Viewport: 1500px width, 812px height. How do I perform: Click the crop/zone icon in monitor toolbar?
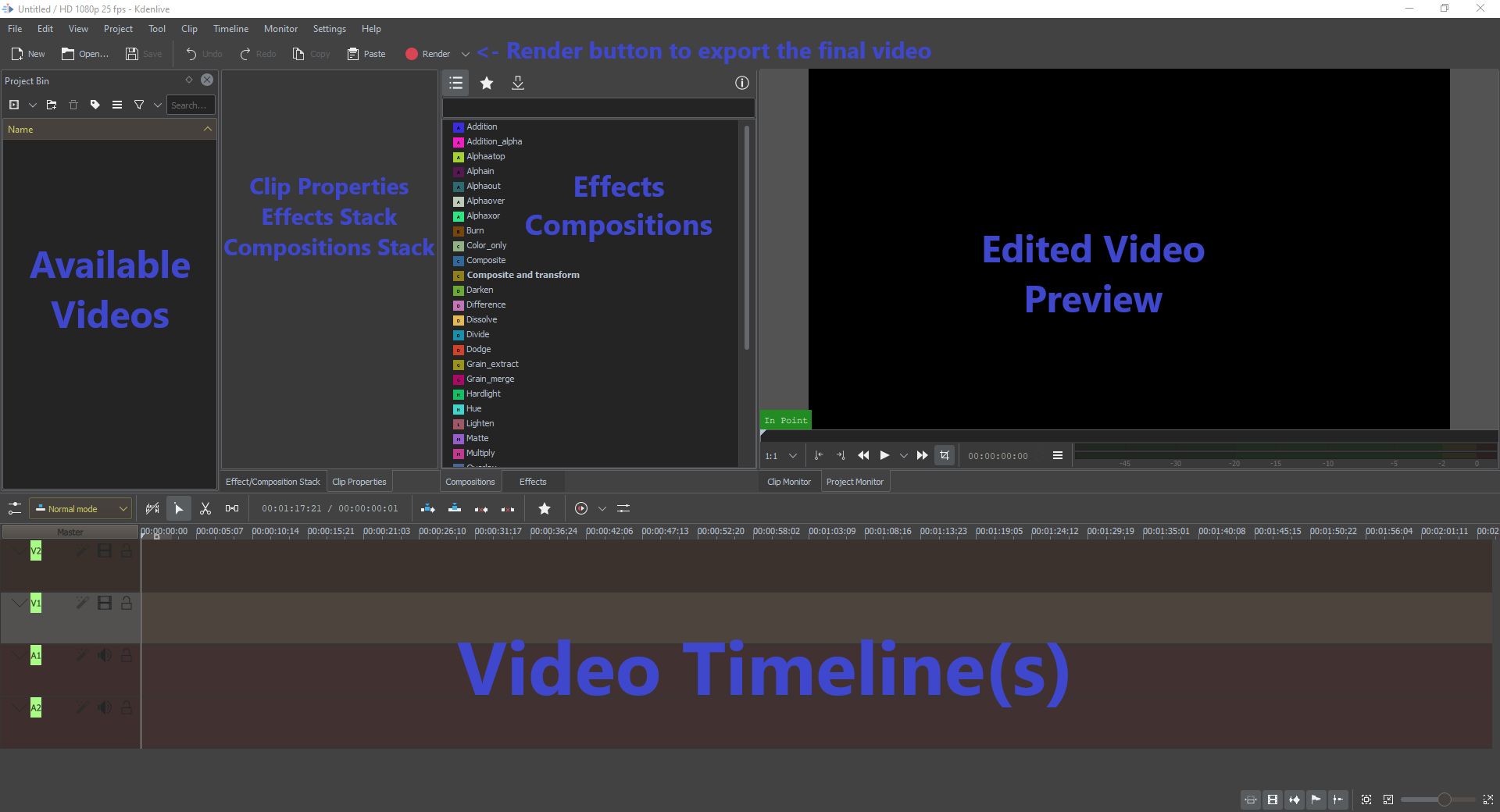945,455
